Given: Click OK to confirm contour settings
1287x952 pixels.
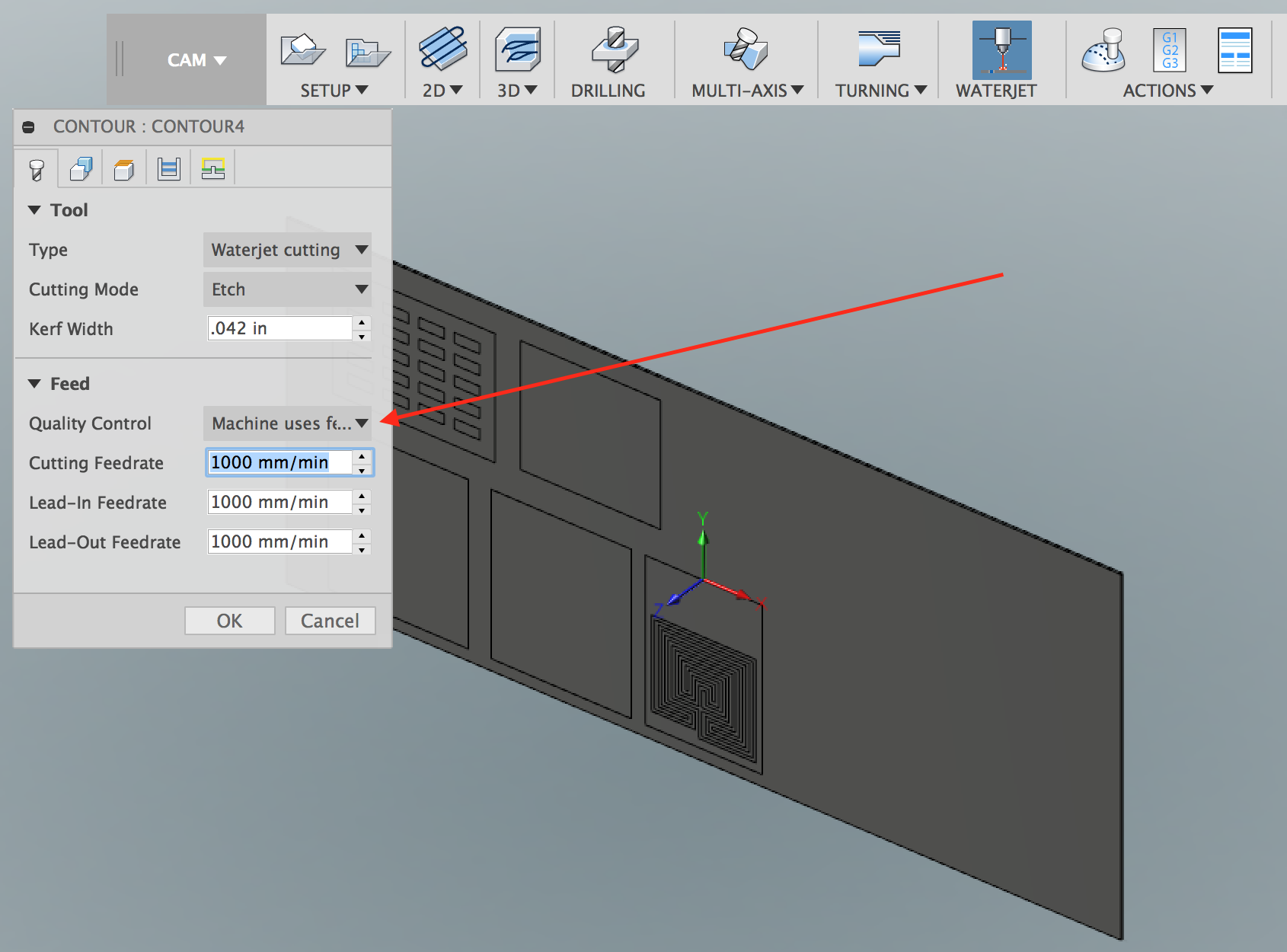Looking at the screenshot, I should [230, 621].
